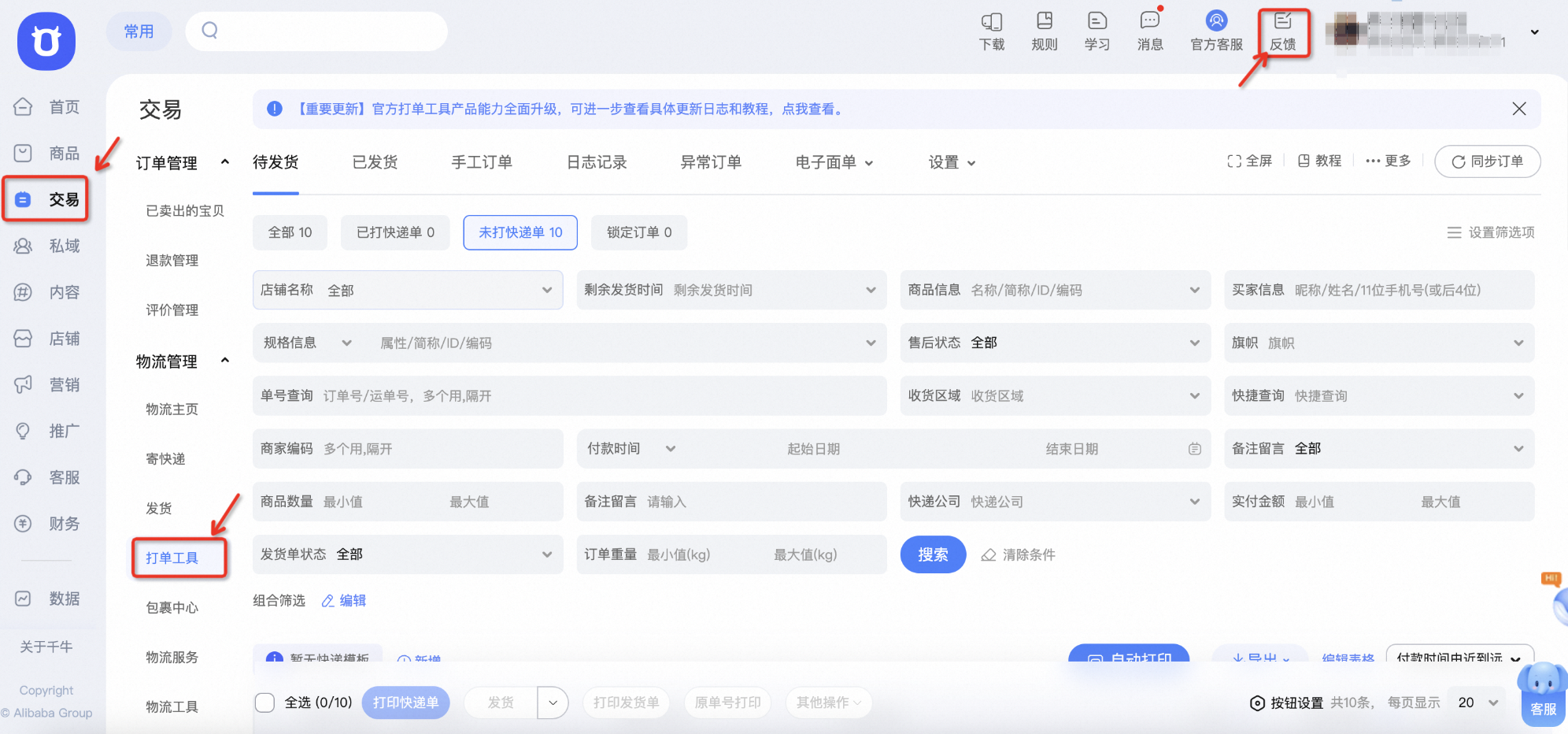Click 编辑 next to 组合筛选
Viewport: 1568px width, 734px height.
point(344,601)
